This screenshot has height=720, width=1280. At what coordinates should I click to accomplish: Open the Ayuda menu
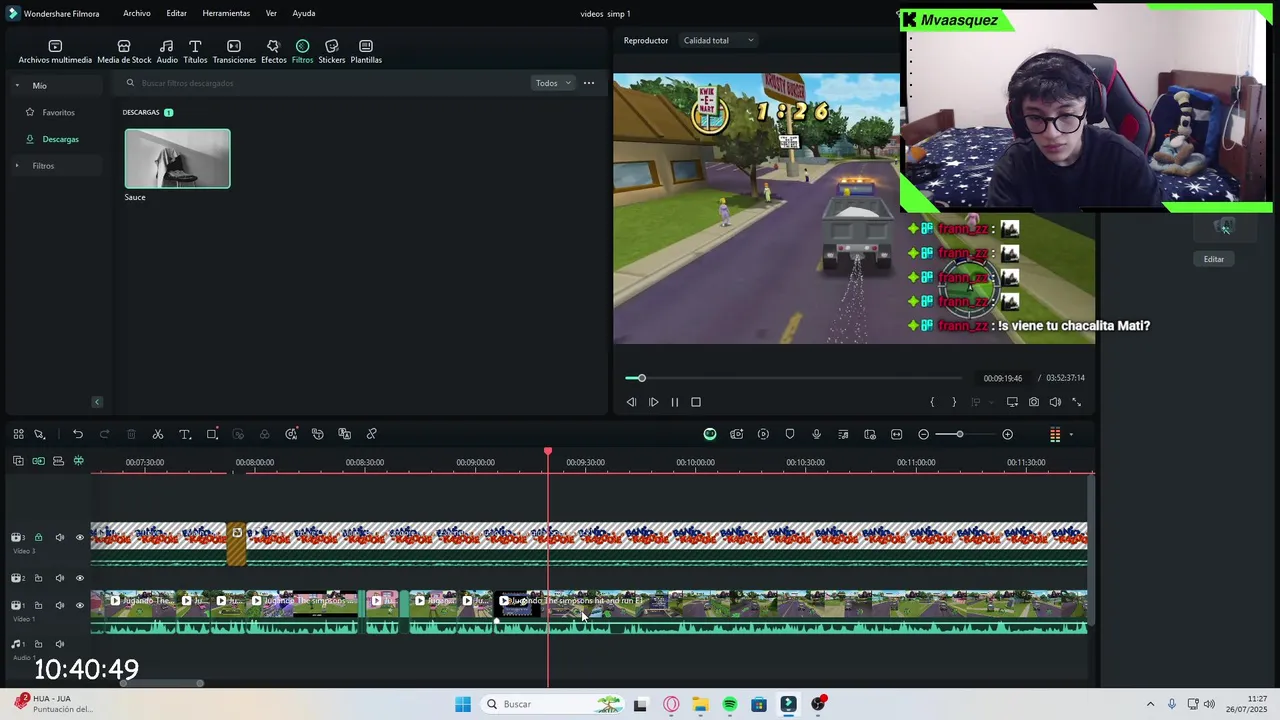304,13
